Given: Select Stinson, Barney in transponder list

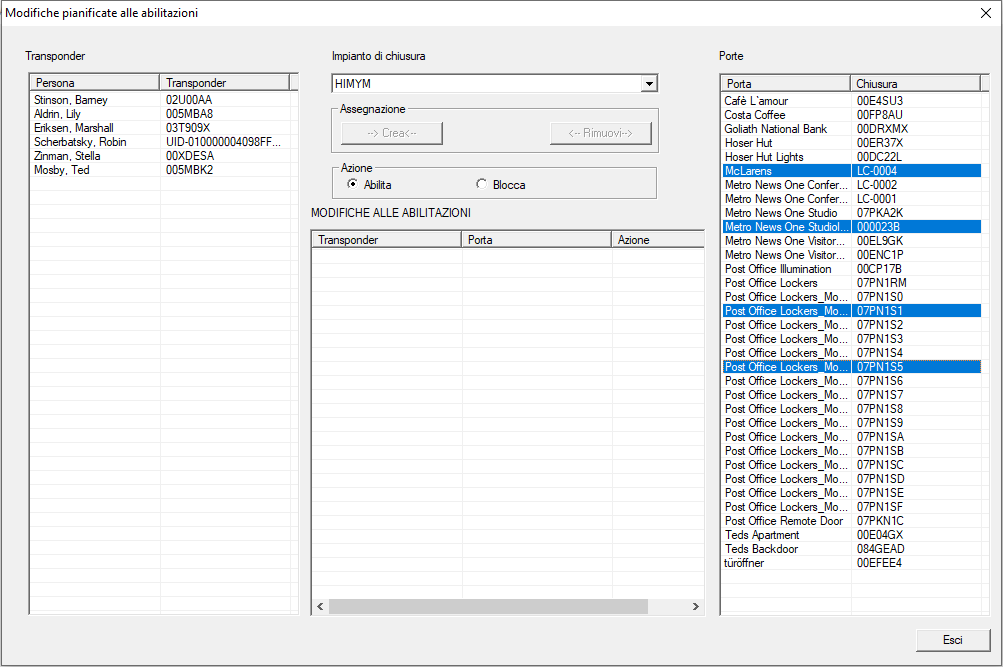Looking at the screenshot, I should pos(71,100).
